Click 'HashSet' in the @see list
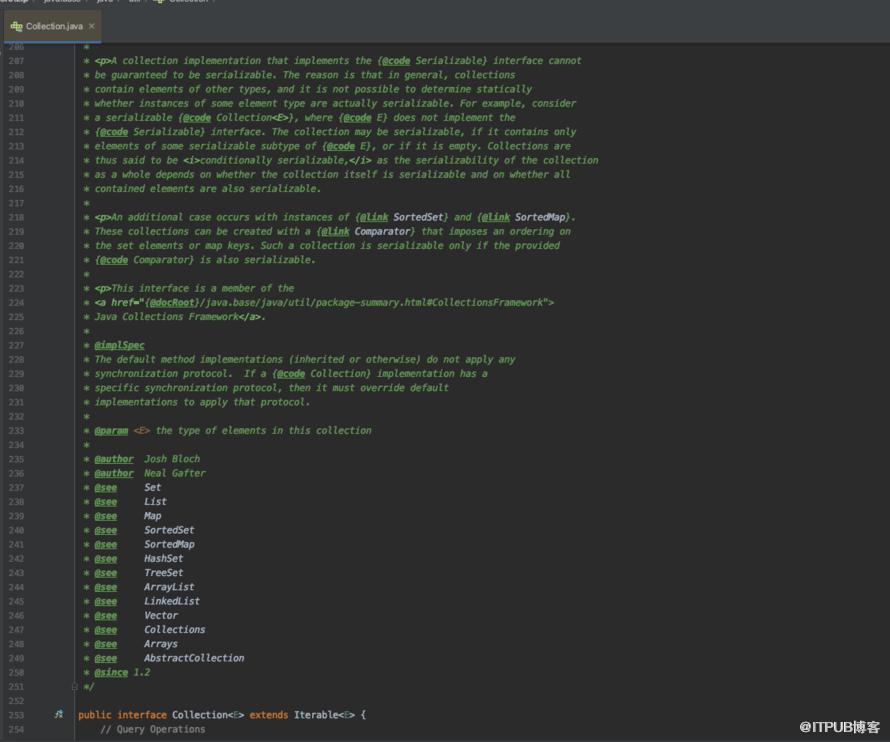The height and width of the screenshot is (742, 890). click(x=163, y=558)
